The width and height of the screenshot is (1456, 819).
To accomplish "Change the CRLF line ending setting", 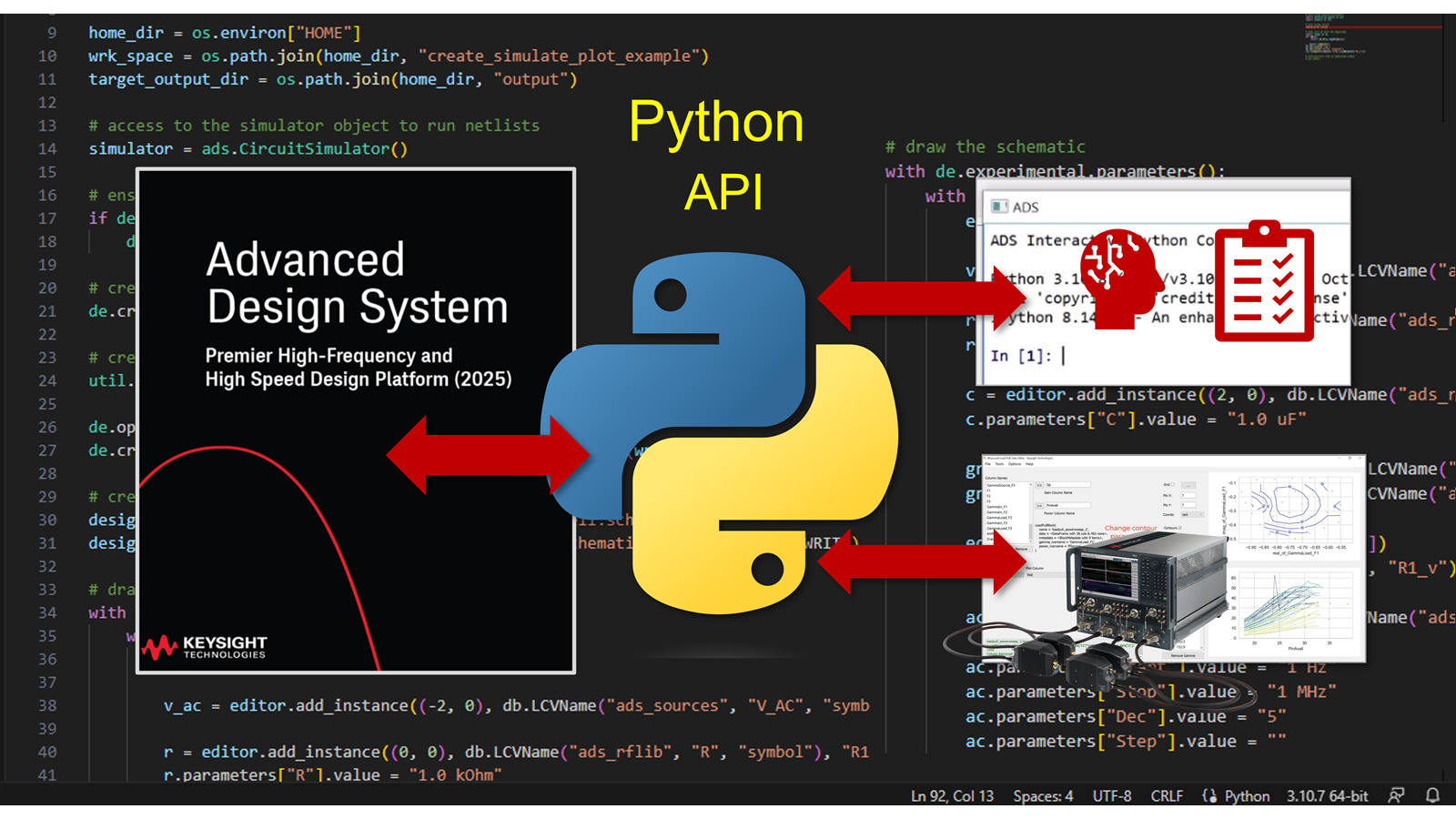I will (1167, 795).
